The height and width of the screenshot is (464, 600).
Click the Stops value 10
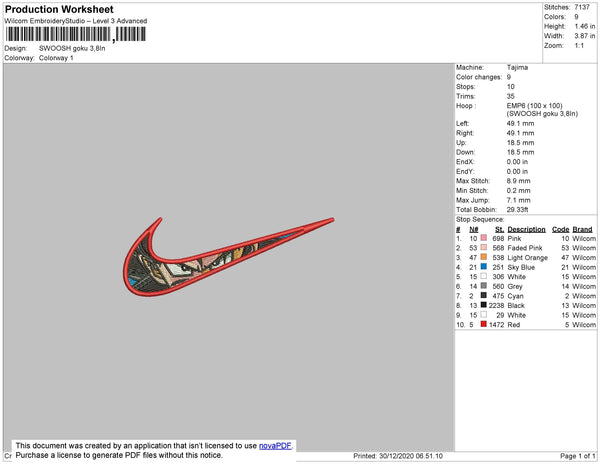(x=510, y=86)
